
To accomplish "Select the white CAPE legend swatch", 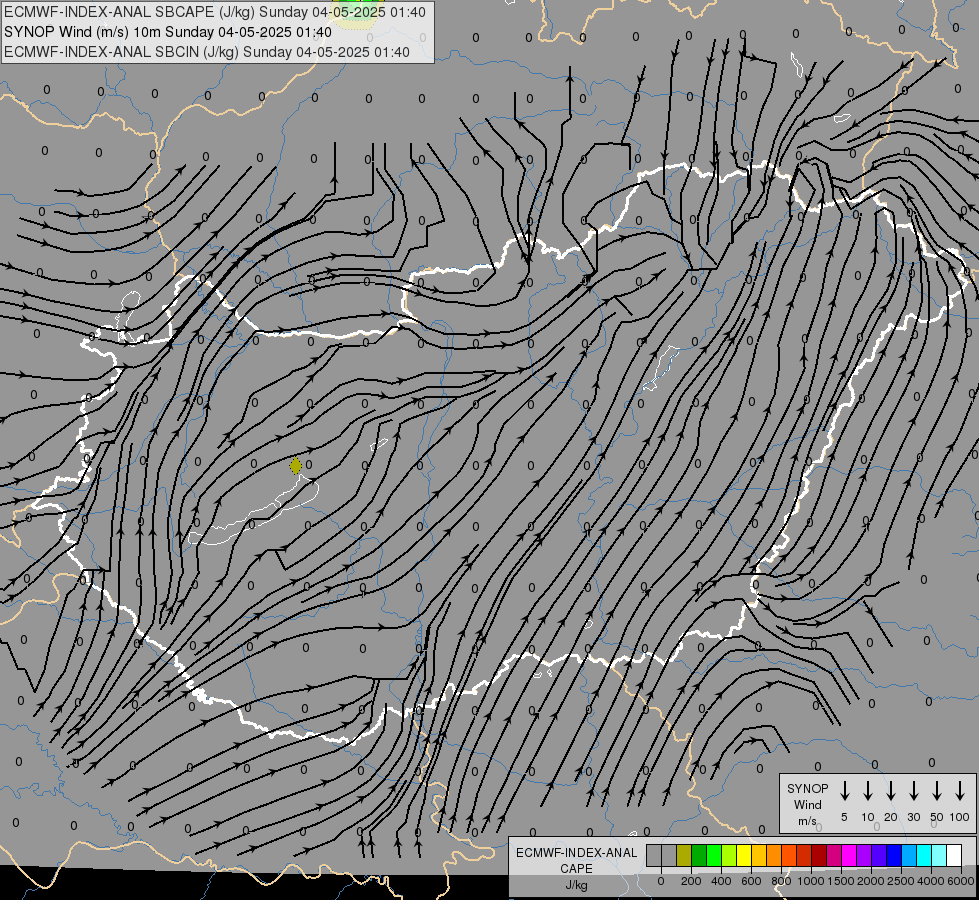I will (954, 856).
